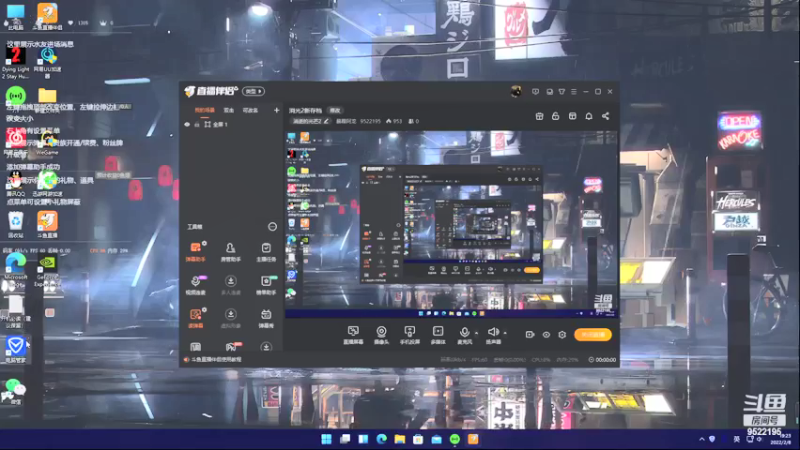
Task: Click the 953 heat value beside the flame
Action: tap(397, 121)
